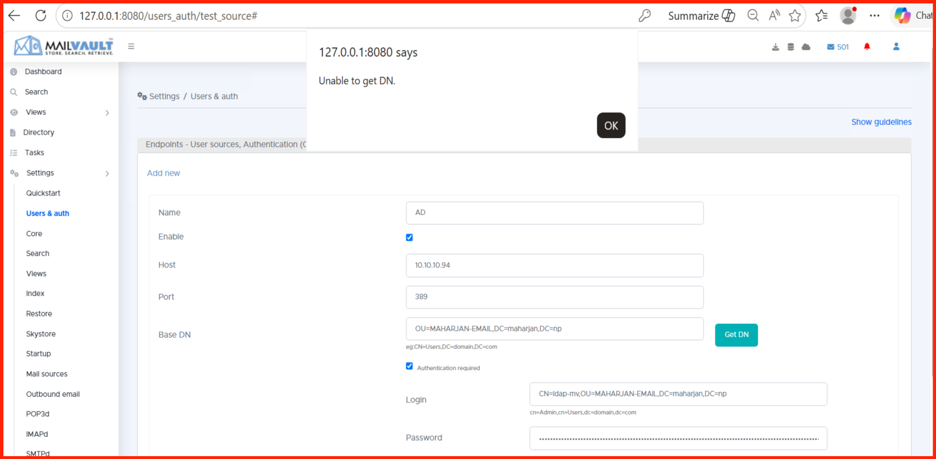Click the browser back arrow
Viewport: 936px width, 459px height.
coord(14,16)
